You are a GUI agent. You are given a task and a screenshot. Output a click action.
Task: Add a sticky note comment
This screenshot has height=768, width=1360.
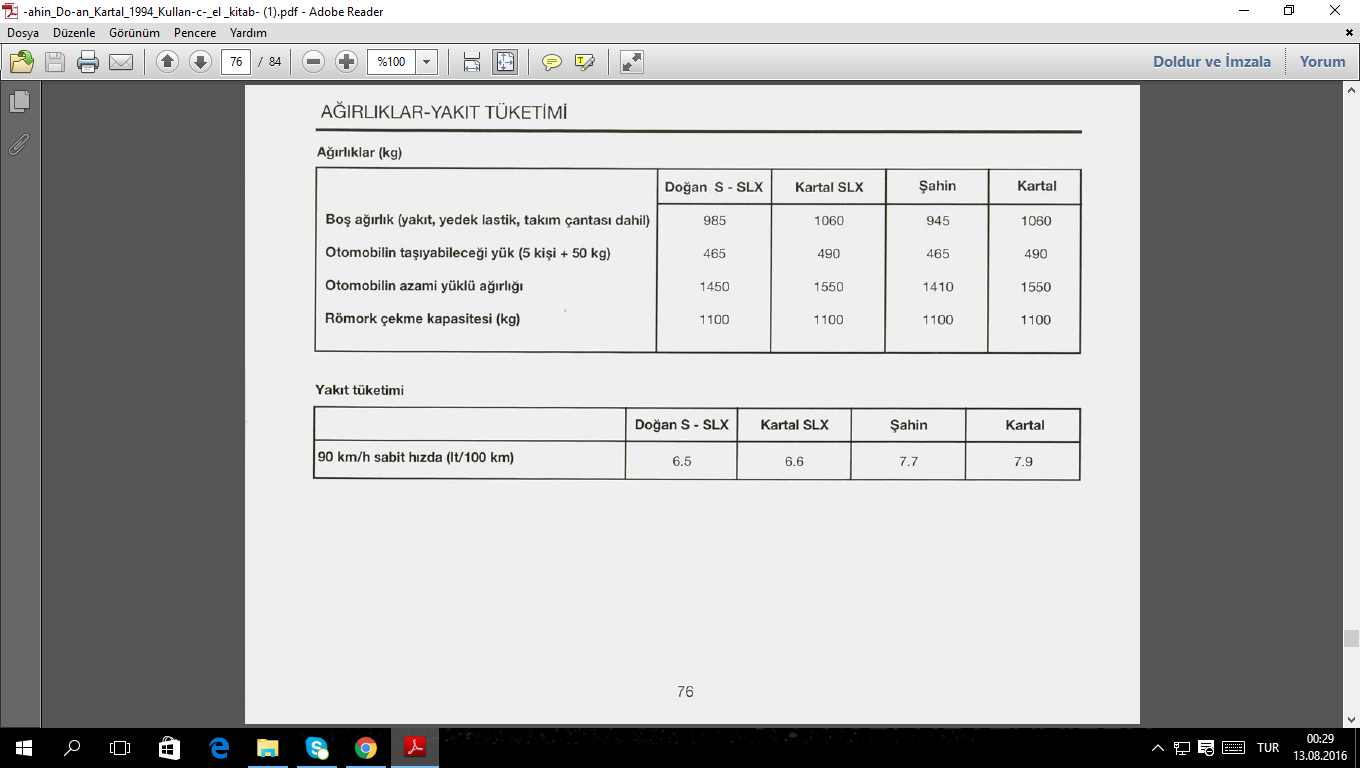(551, 62)
